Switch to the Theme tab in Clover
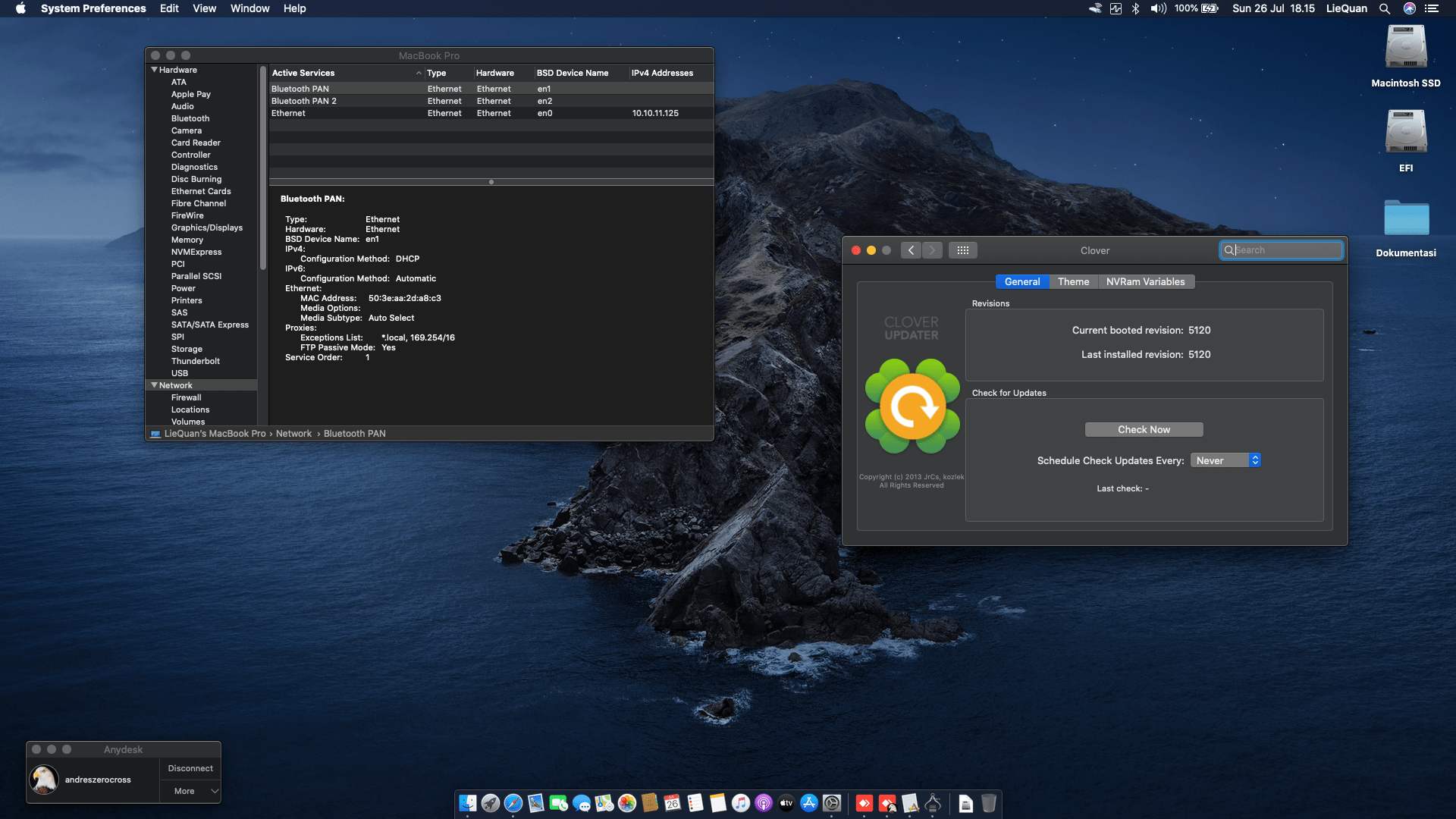The height and width of the screenshot is (819, 1456). coord(1073,281)
